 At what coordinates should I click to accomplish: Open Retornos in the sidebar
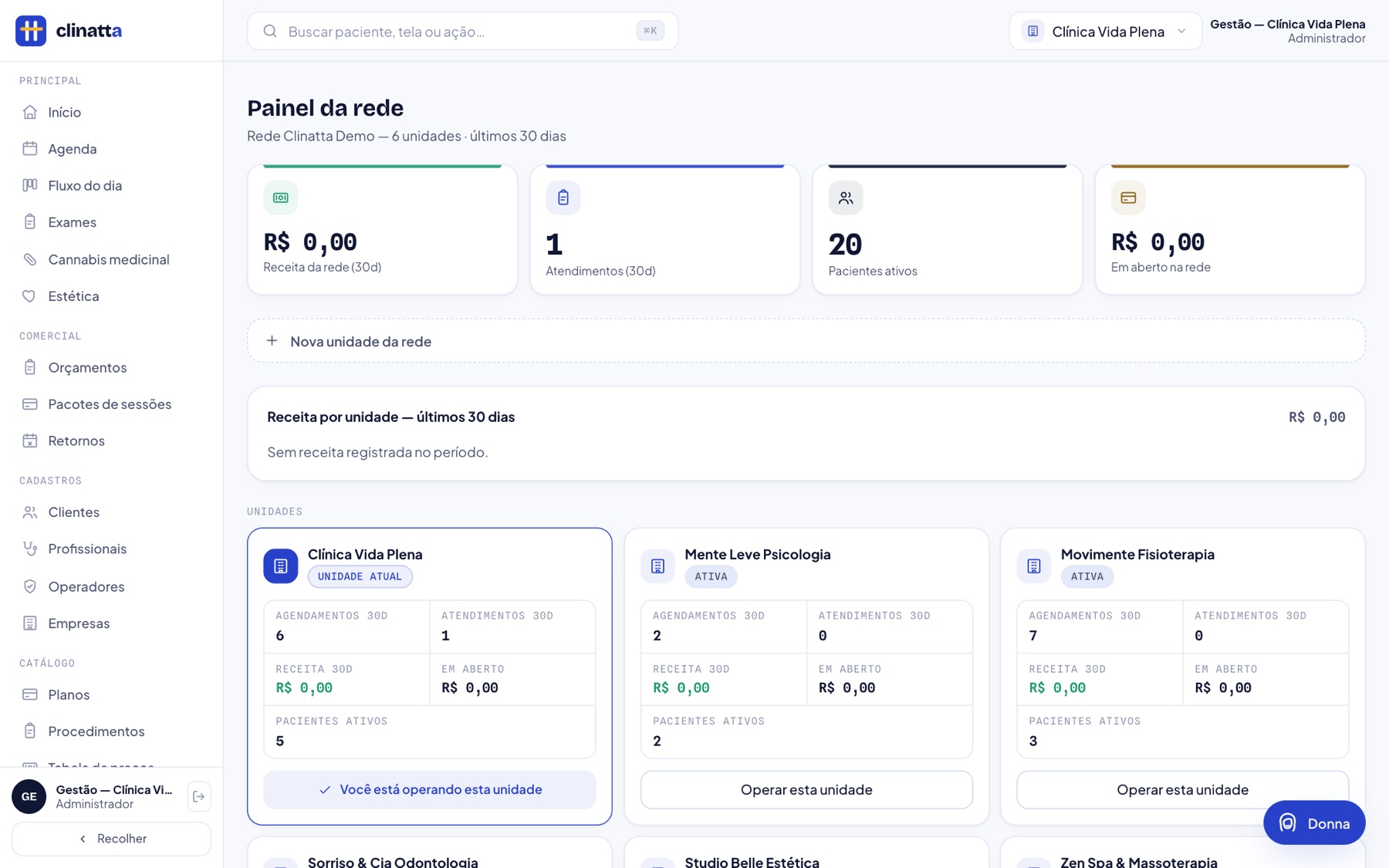point(111,441)
